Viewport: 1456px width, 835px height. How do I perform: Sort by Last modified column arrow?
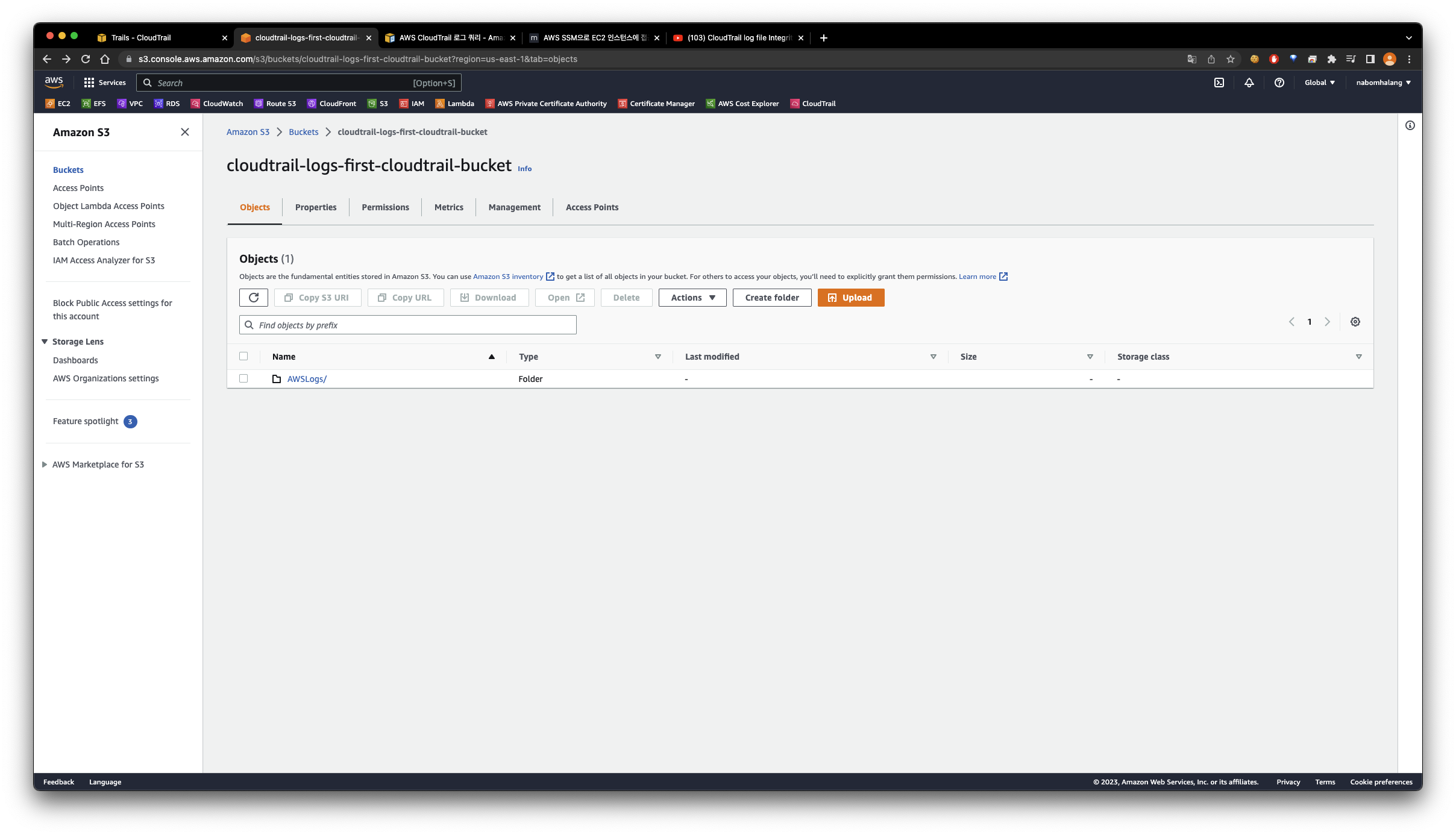(934, 357)
